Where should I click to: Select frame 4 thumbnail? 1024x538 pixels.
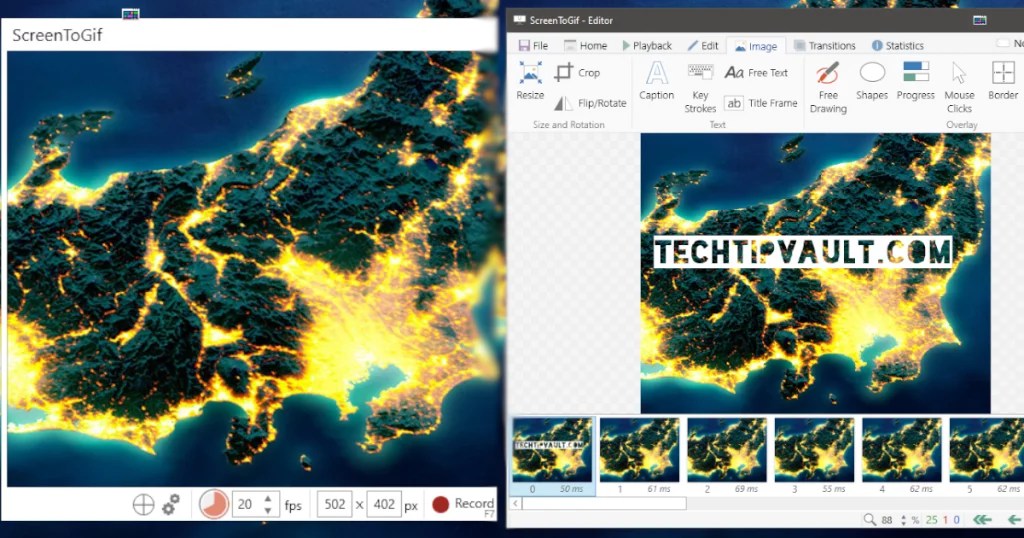902,457
